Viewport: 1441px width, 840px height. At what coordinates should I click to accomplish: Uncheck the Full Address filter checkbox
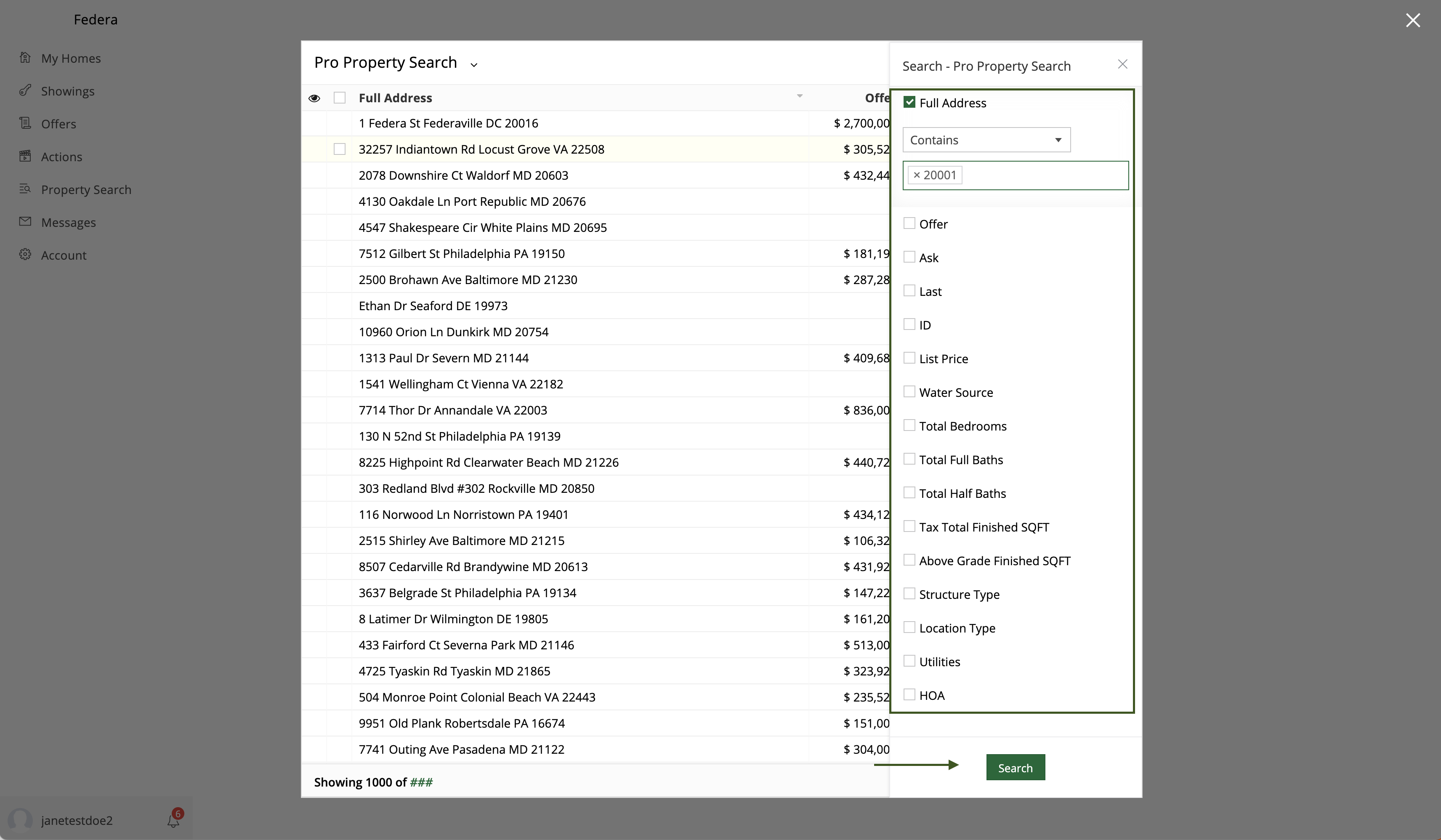point(909,102)
